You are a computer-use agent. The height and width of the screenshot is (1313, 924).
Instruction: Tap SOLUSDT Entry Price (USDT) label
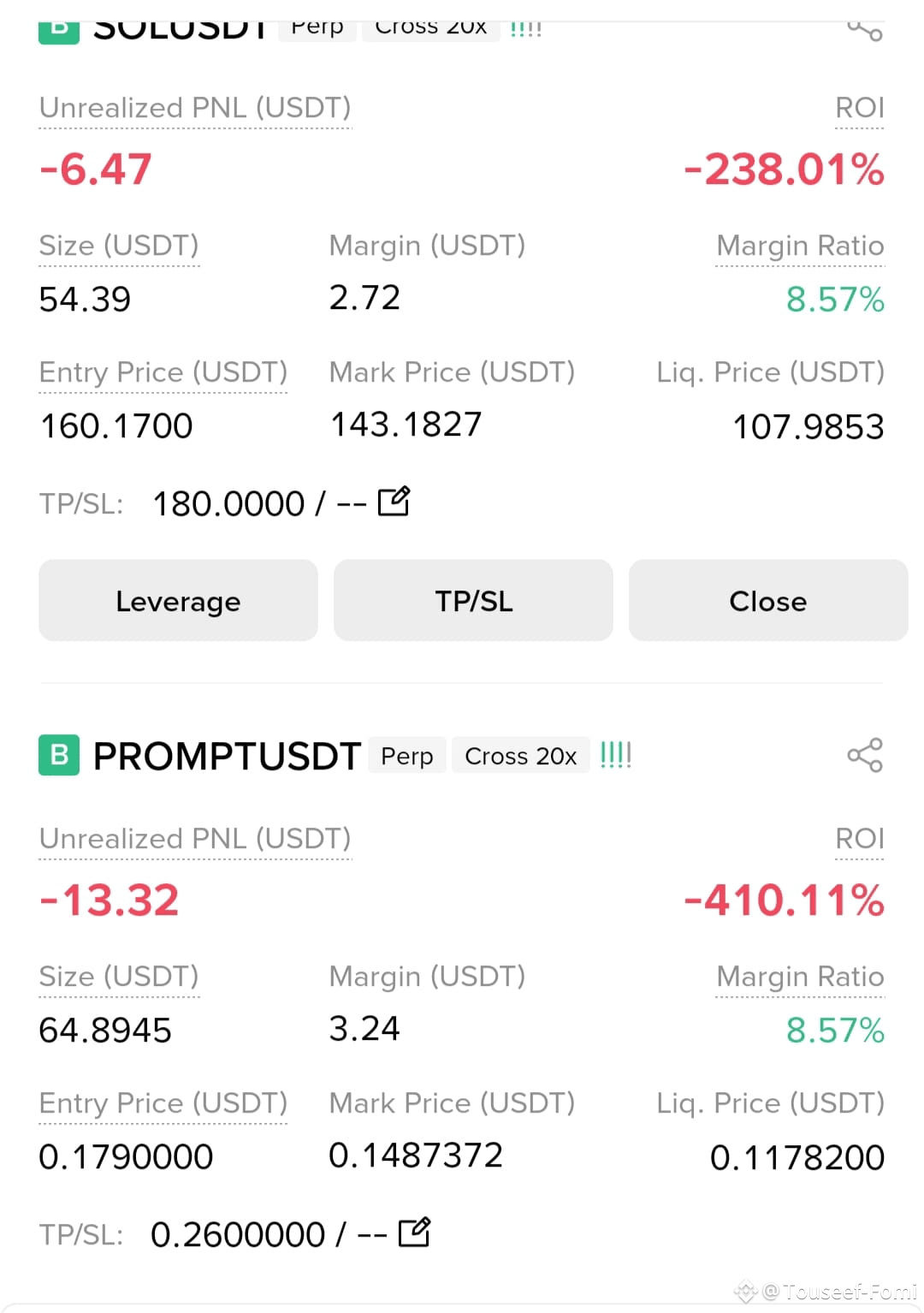[x=163, y=372]
